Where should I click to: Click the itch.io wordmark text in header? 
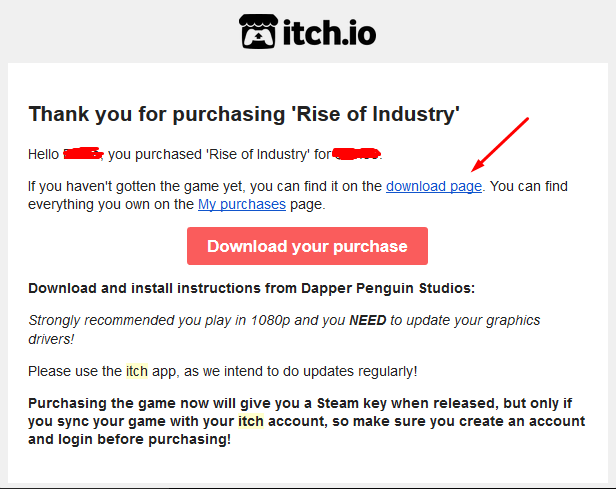point(329,33)
